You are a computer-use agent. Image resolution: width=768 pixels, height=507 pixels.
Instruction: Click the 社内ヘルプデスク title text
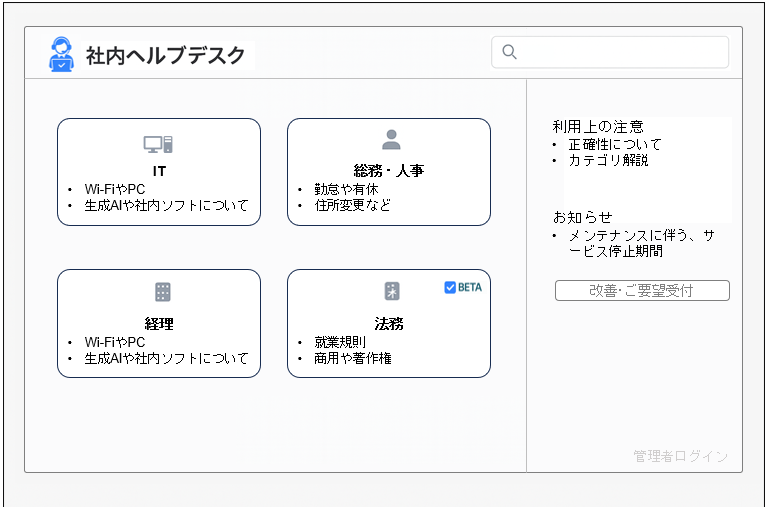166,55
